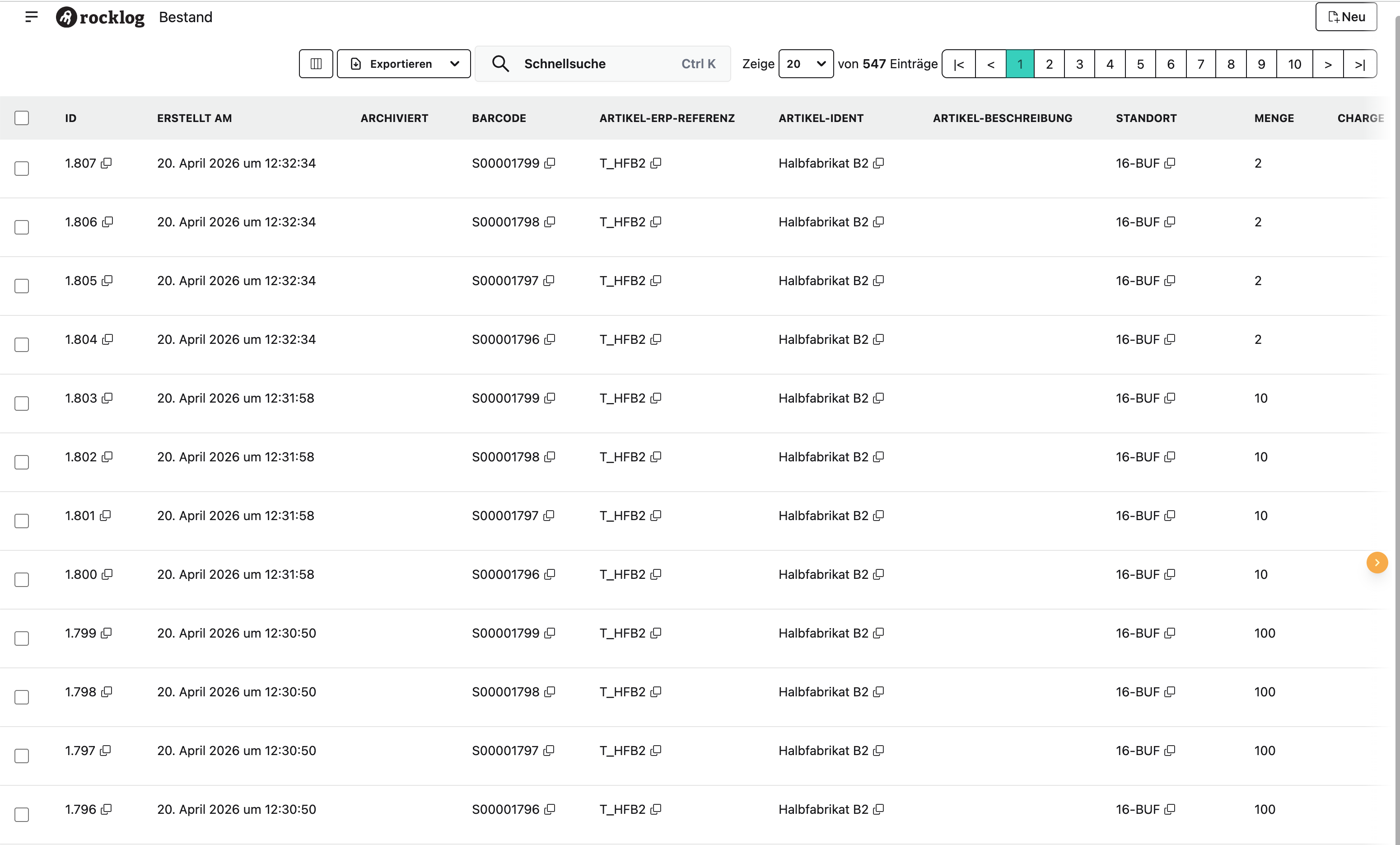
Task: Open the Zeige 20 entries dropdown
Action: (x=806, y=64)
